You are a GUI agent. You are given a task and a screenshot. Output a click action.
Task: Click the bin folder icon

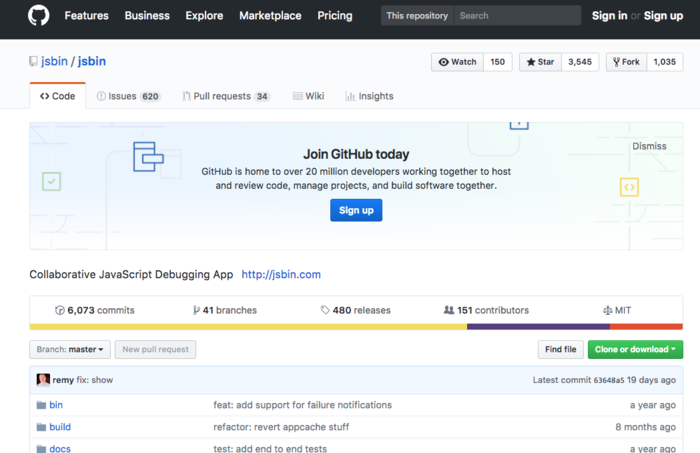[x=42, y=405]
